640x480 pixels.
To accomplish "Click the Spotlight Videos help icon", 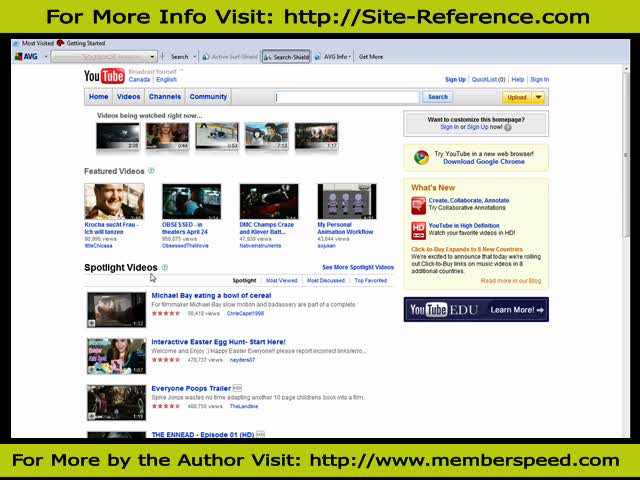I will 165,267.
